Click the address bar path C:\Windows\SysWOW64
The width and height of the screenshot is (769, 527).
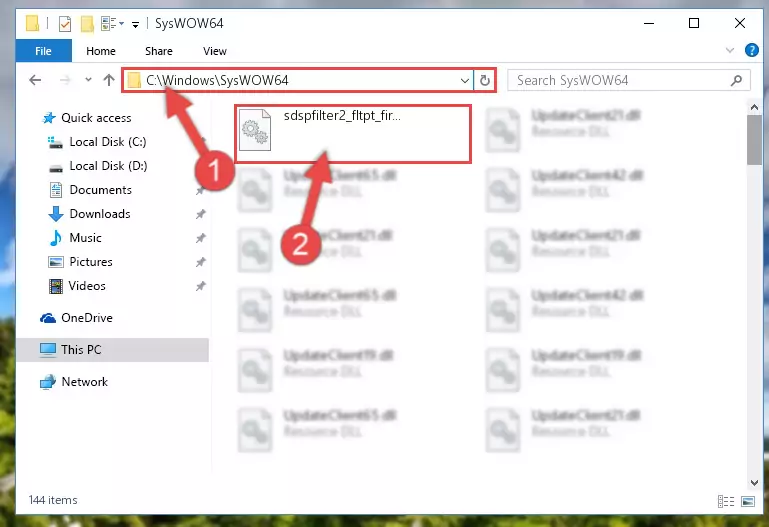(217, 80)
